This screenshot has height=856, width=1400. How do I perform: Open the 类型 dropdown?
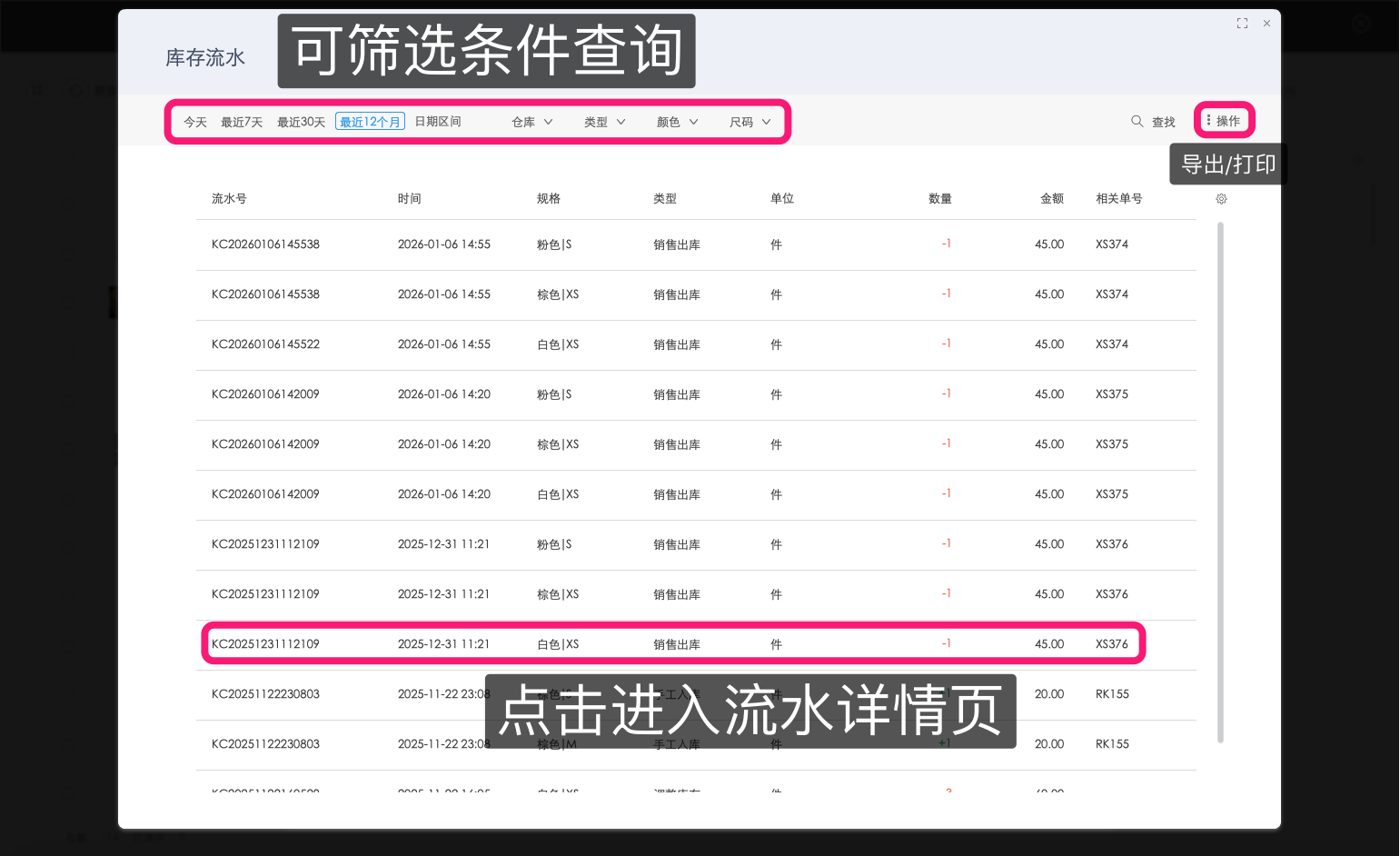(605, 122)
